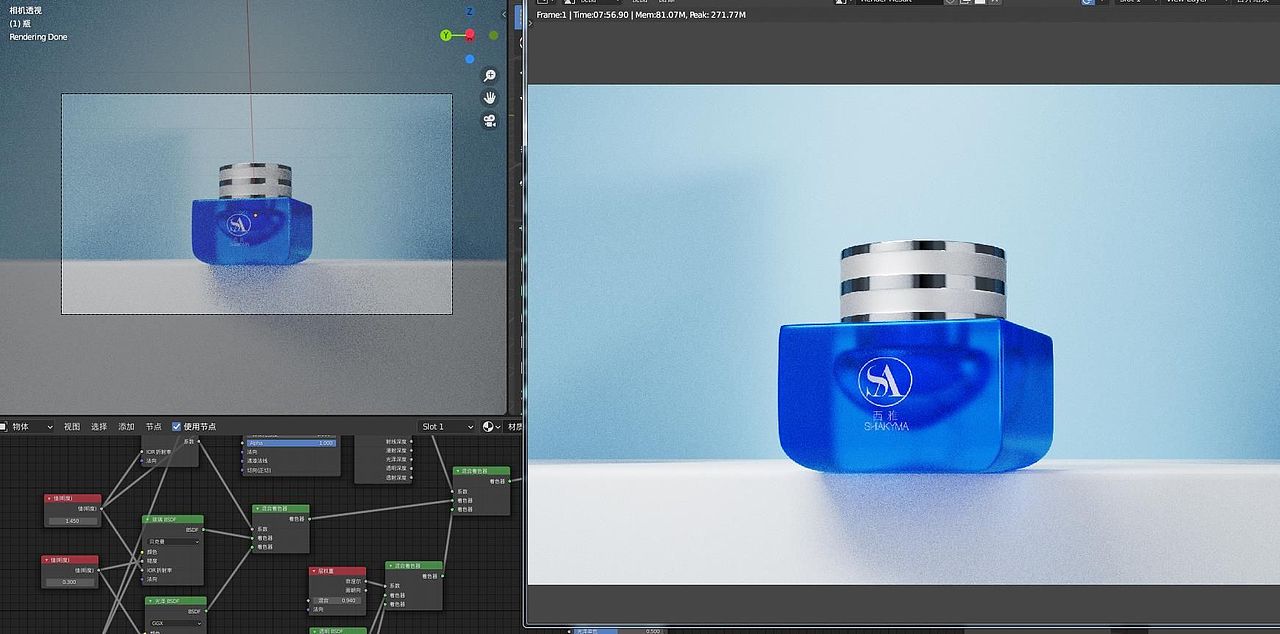Click the green Y axis gizmo handle
The width and height of the screenshot is (1280, 634).
tap(446, 35)
